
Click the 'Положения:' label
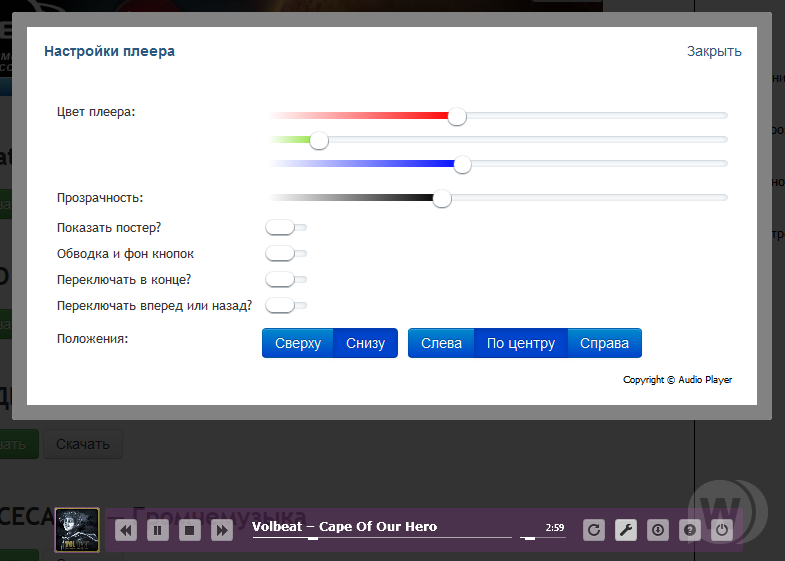point(93,339)
